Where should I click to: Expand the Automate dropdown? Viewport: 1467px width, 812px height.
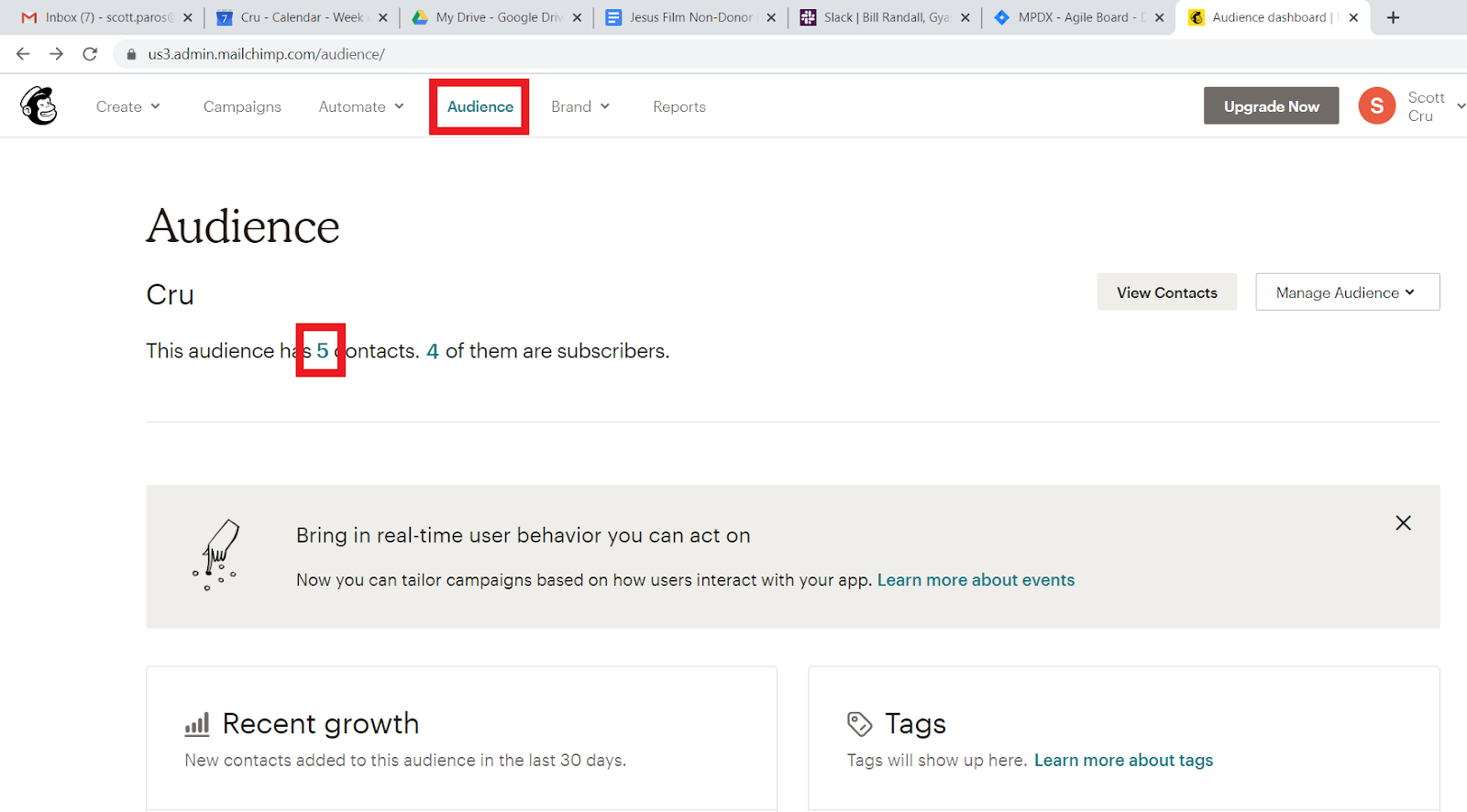[361, 106]
